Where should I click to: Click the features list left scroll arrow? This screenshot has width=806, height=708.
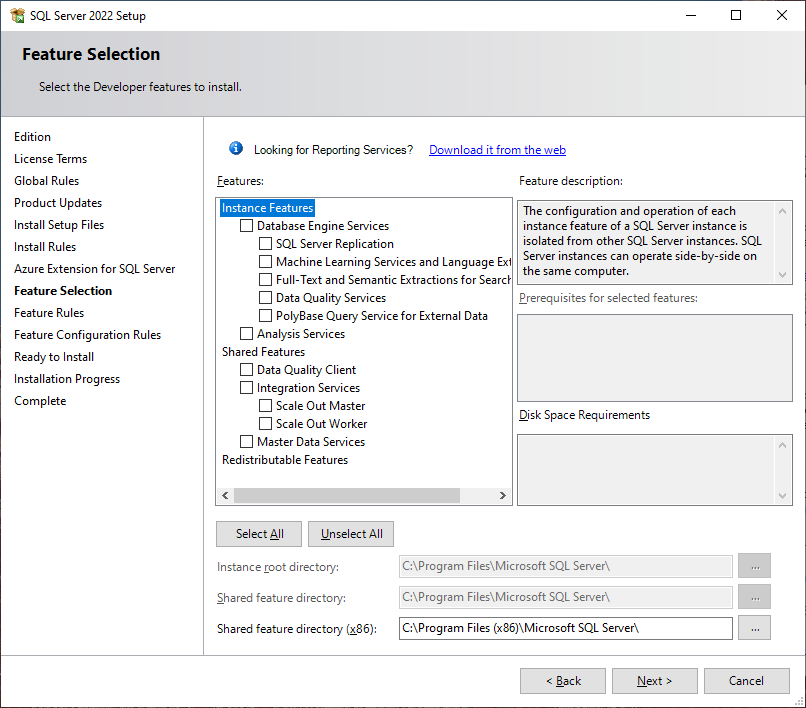pos(225,496)
